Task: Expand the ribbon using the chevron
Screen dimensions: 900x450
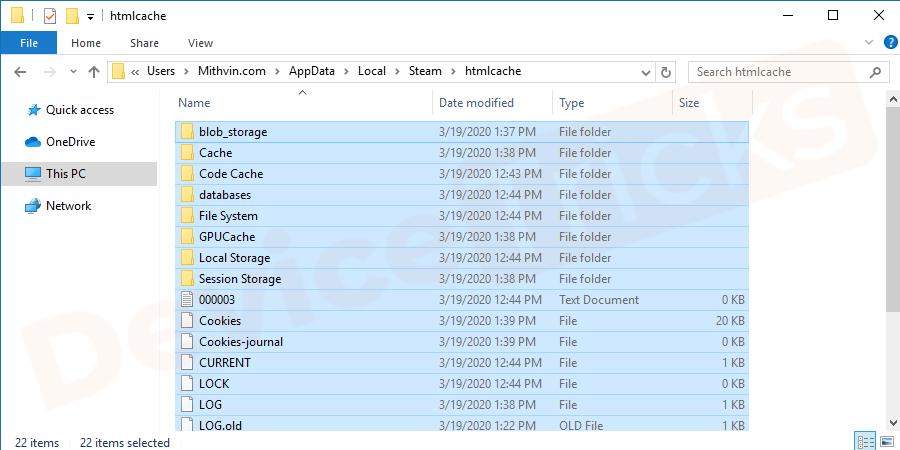Action: click(868, 42)
